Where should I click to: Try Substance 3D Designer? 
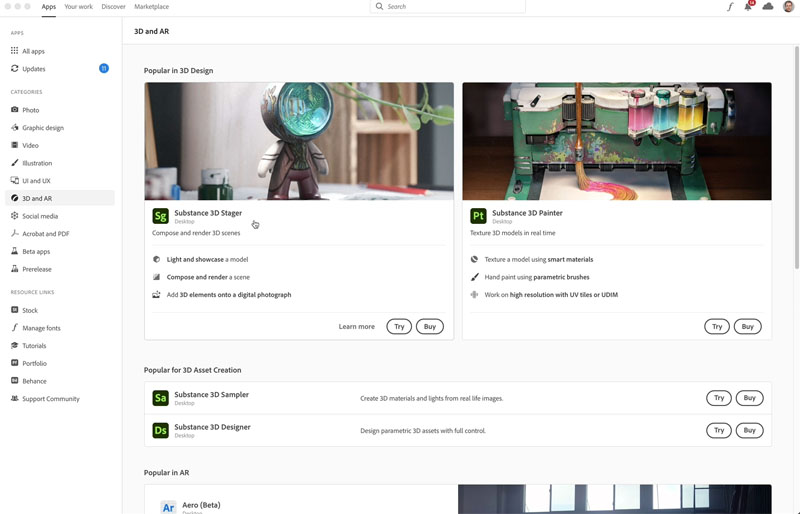[719, 430]
